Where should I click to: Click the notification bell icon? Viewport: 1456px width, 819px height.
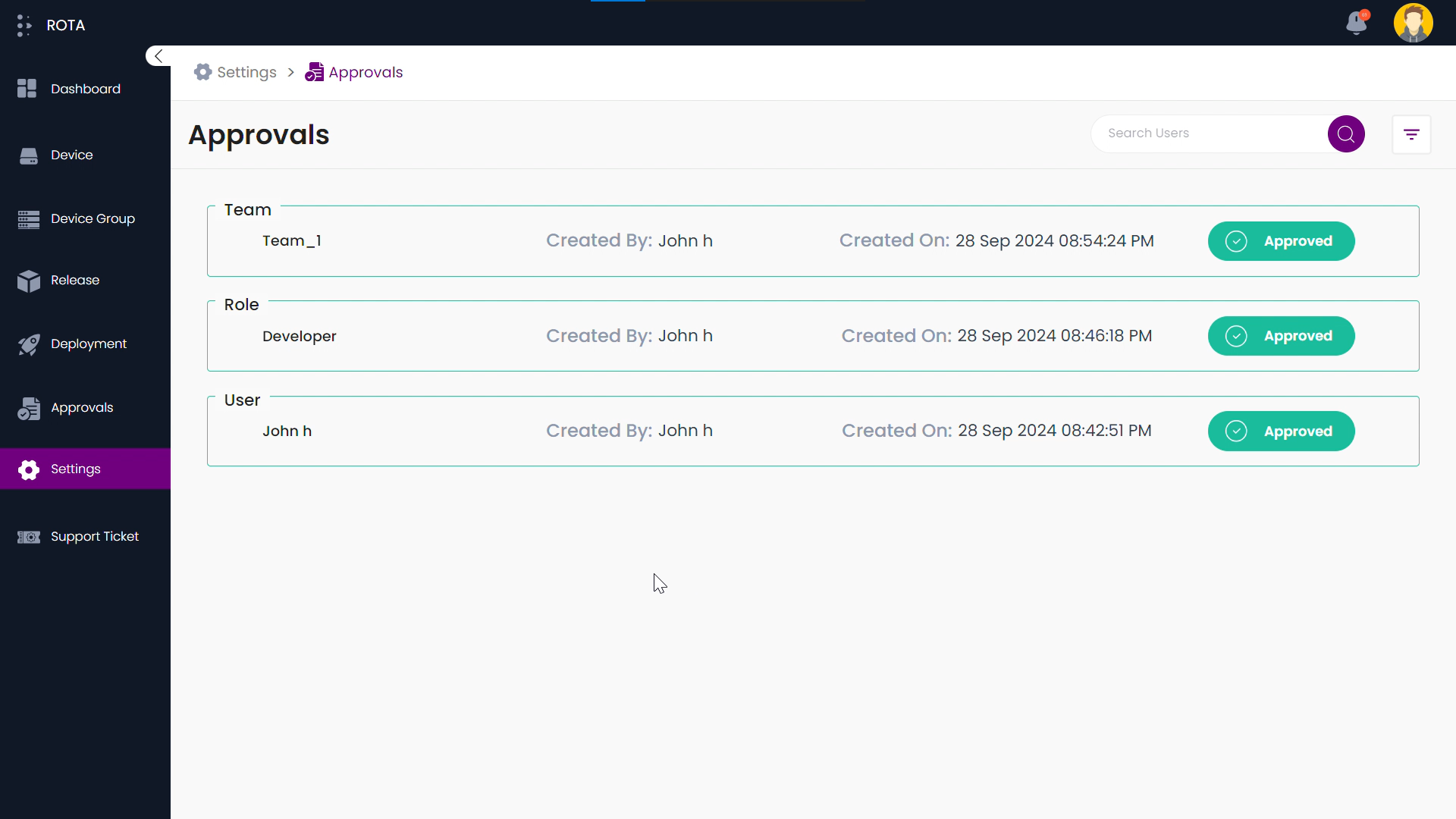coord(1357,24)
